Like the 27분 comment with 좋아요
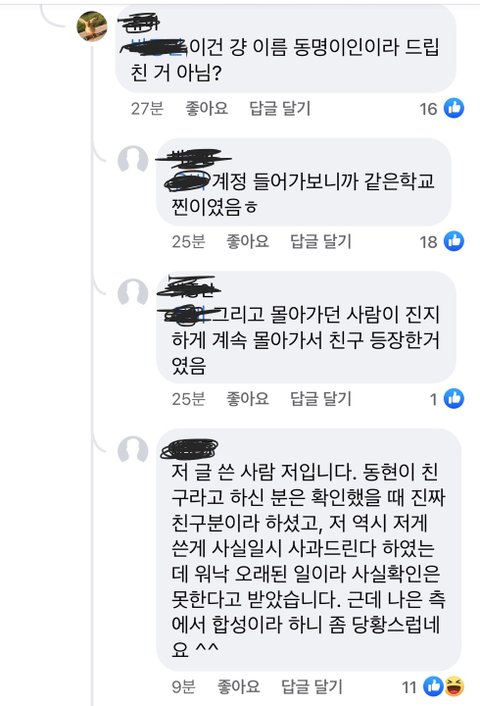 point(207,109)
